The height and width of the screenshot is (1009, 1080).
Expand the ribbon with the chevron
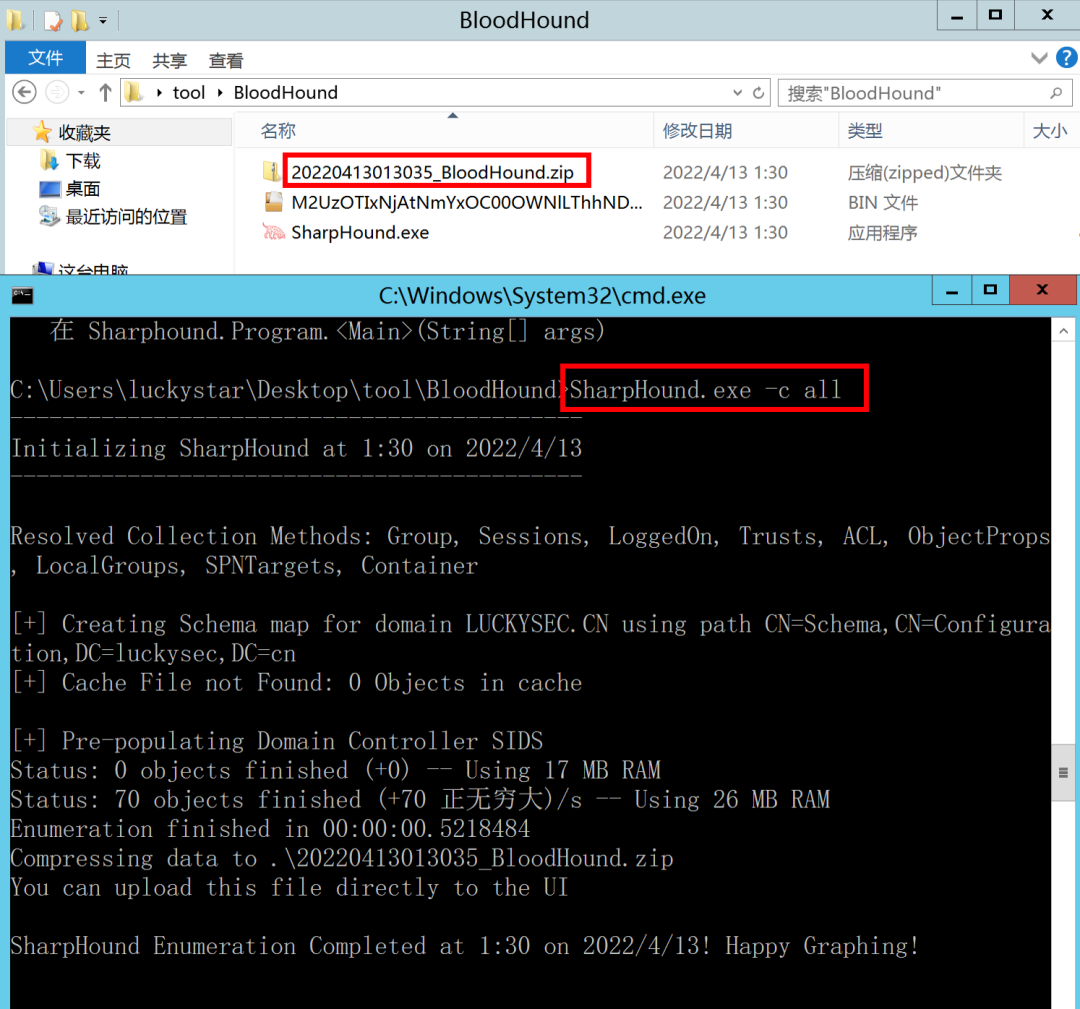pos(1039,58)
